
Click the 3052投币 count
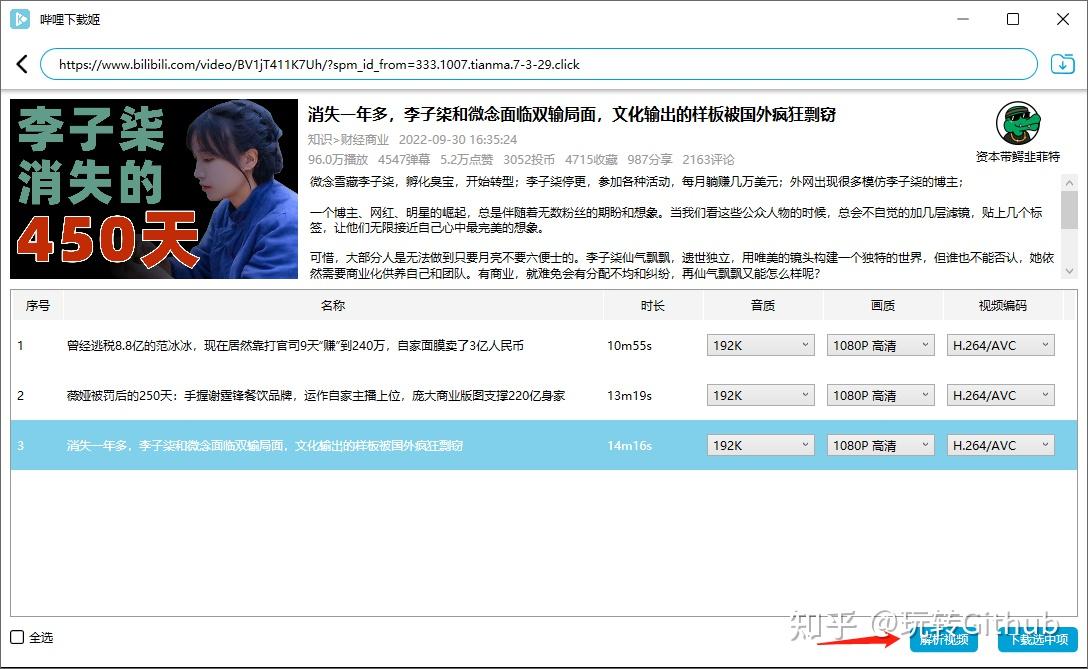(529, 160)
